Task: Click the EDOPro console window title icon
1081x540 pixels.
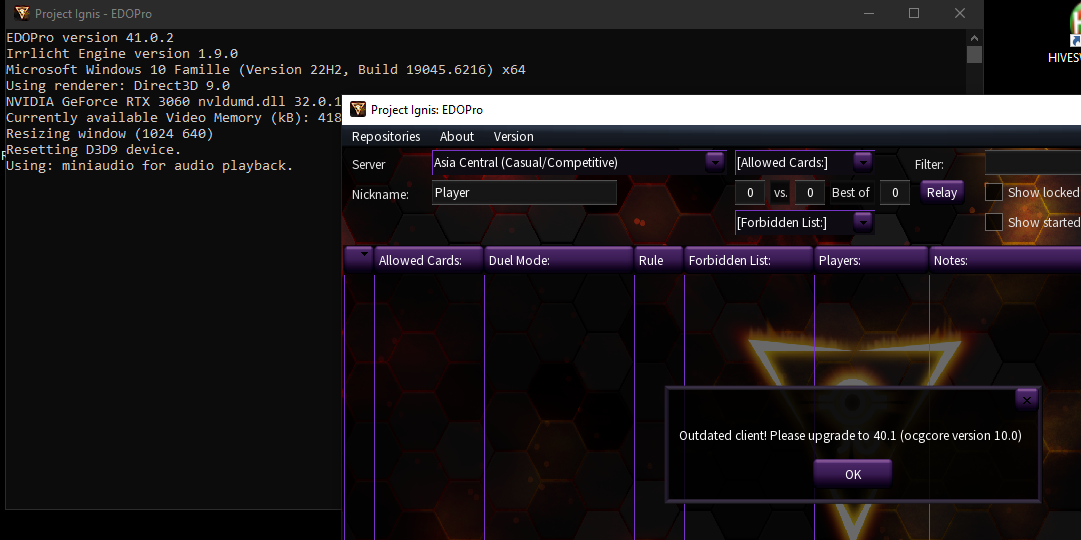Action: [x=22, y=13]
